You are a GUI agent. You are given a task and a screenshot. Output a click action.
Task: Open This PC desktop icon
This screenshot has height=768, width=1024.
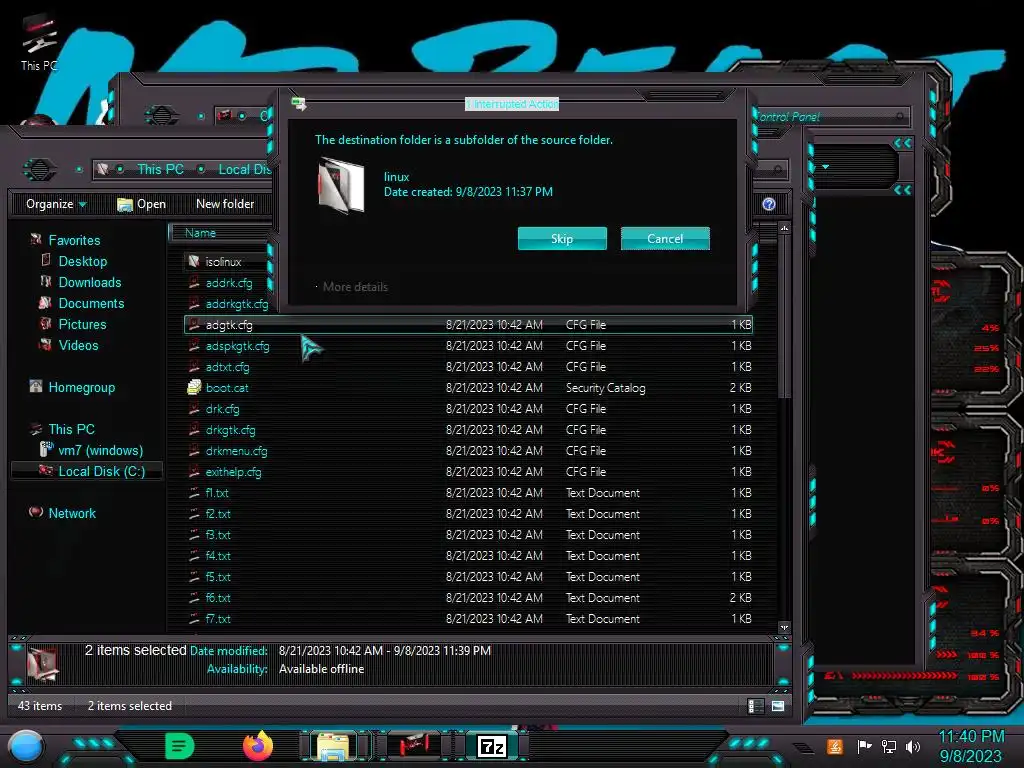tap(39, 42)
